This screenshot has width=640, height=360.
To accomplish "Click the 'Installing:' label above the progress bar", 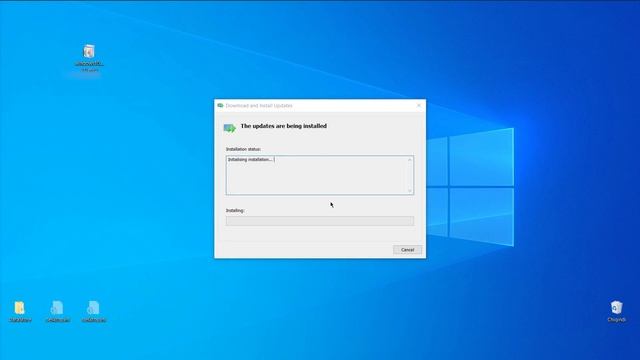I will point(235,211).
